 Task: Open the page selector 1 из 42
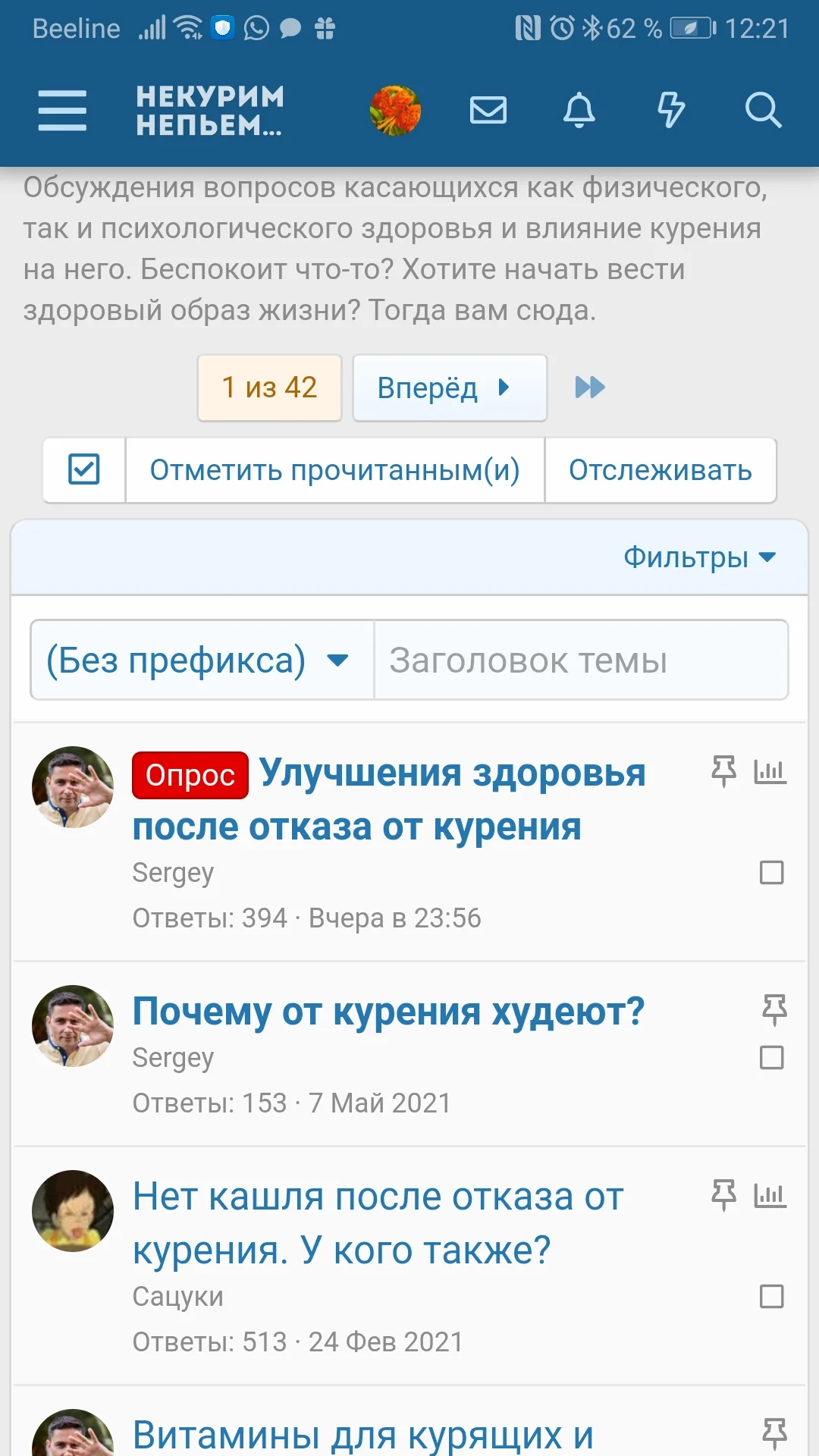point(269,388)
